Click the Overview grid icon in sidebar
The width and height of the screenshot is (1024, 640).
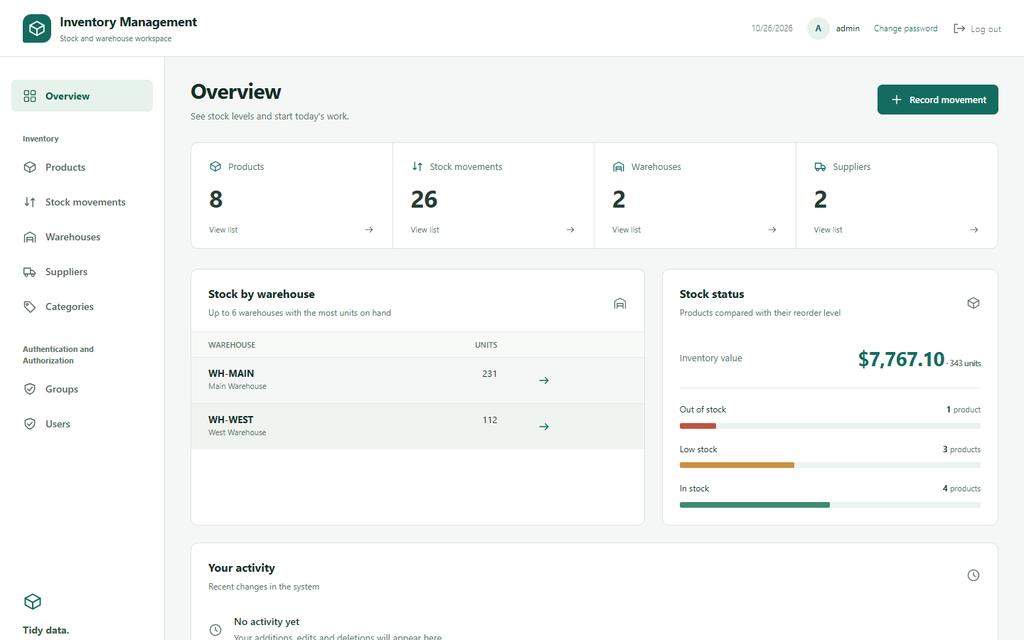click(30, 96)
